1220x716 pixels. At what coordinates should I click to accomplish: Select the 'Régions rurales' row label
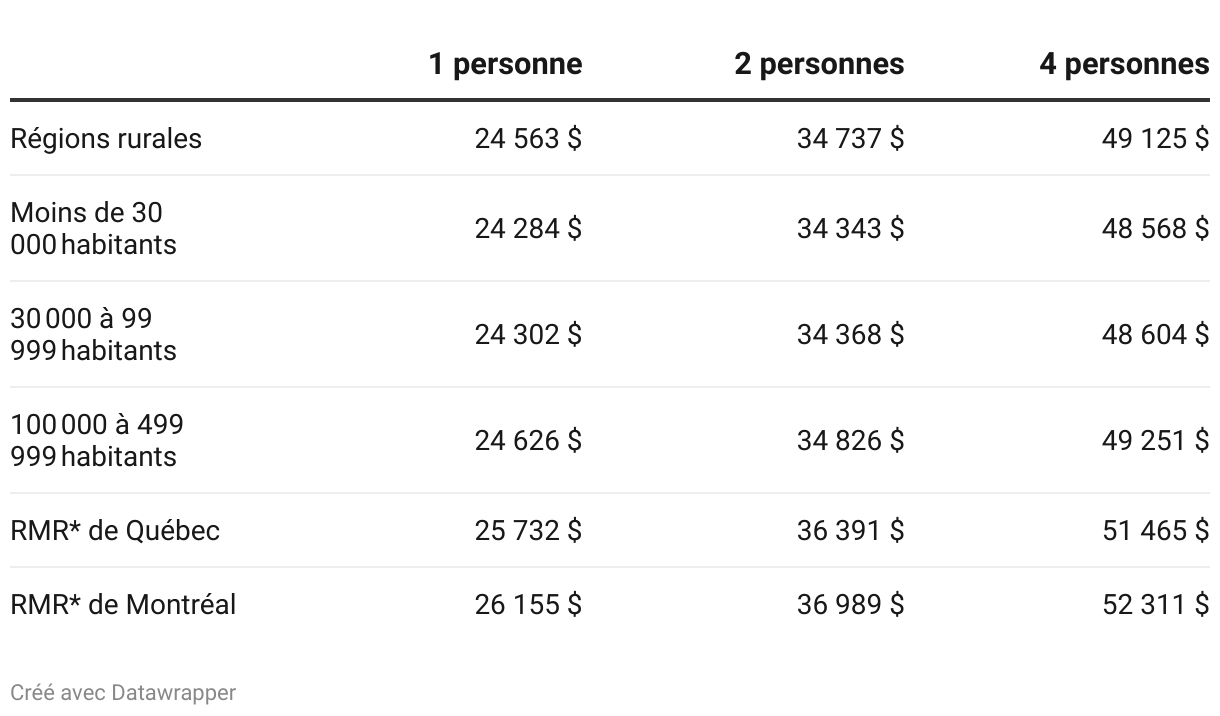[106, 139]
